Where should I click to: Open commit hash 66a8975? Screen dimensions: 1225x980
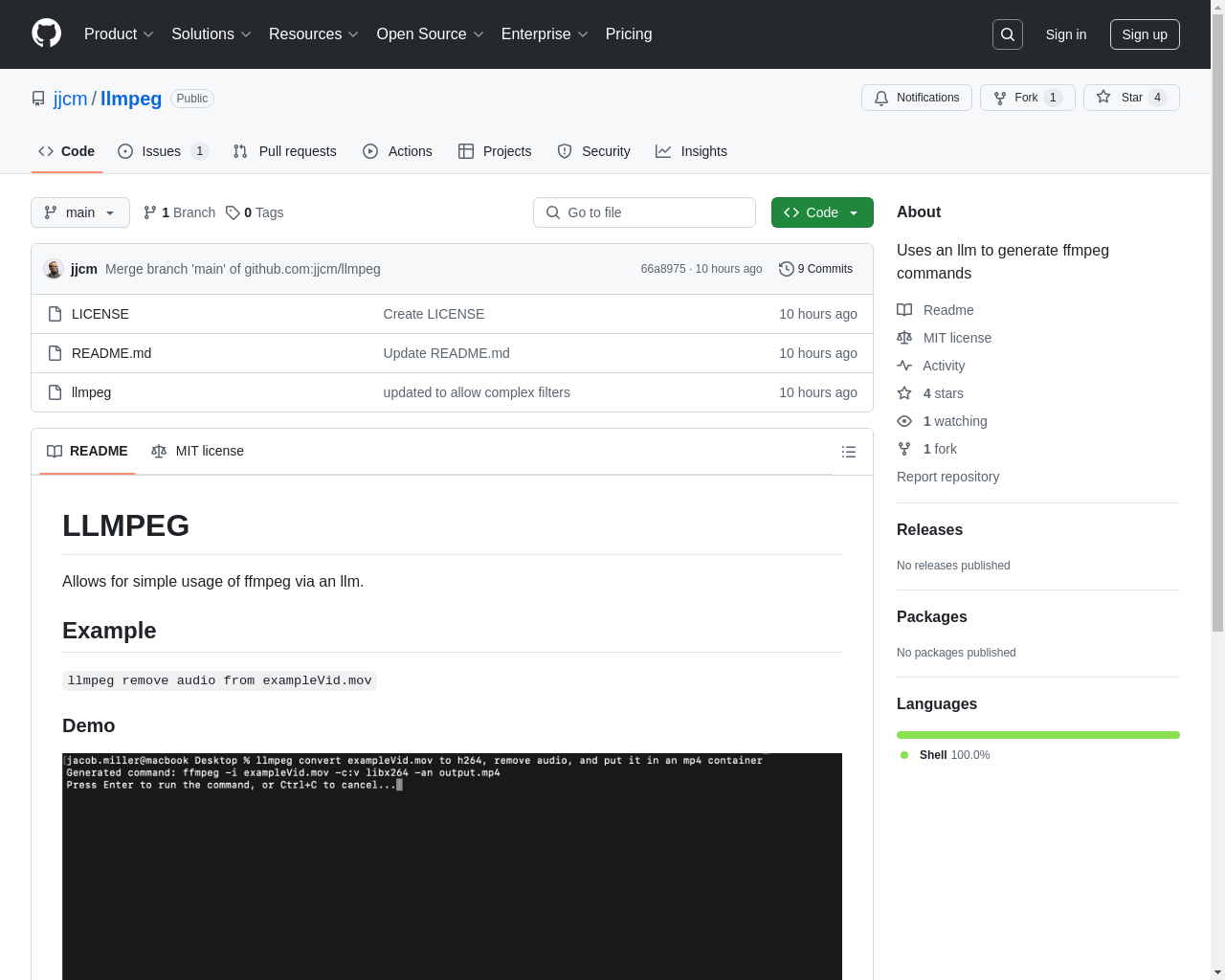pos(663,269)
